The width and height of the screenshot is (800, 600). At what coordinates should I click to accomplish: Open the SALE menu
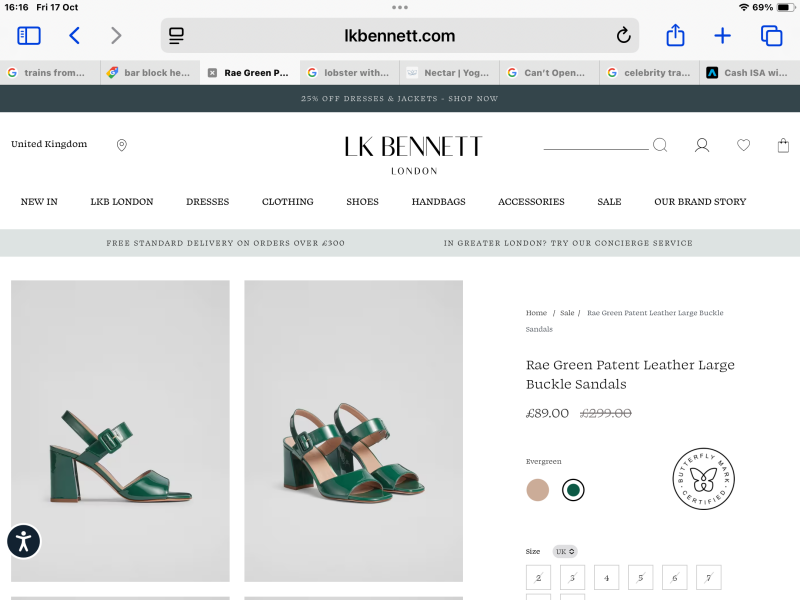609,202
